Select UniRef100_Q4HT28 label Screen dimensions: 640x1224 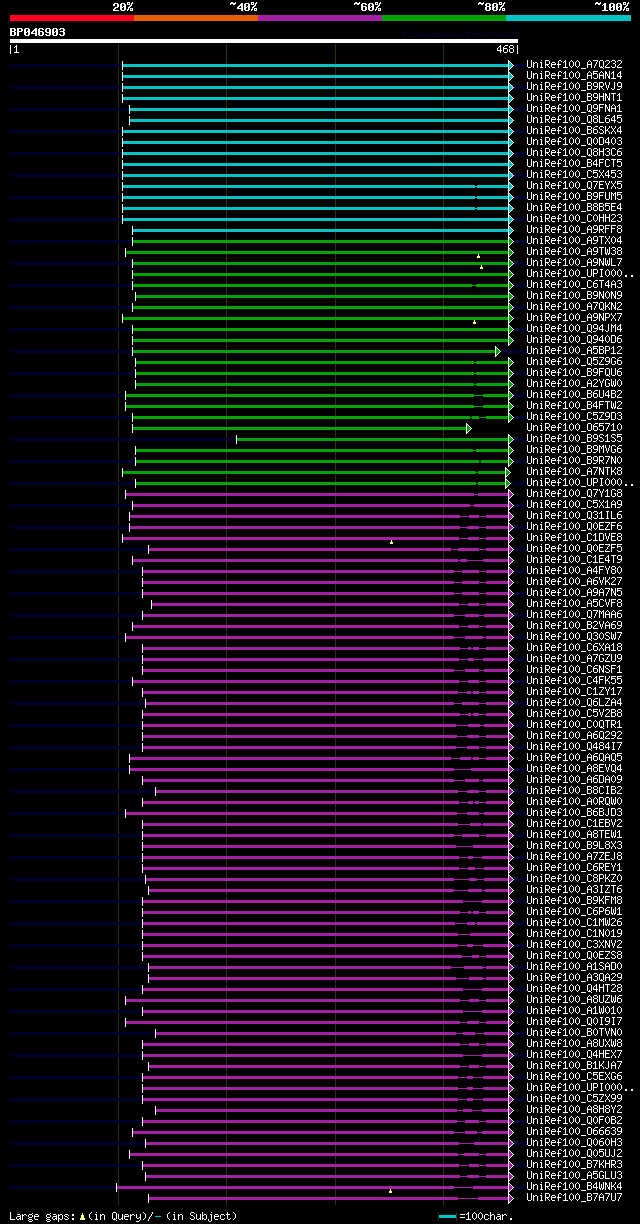[x=574, y=989]
